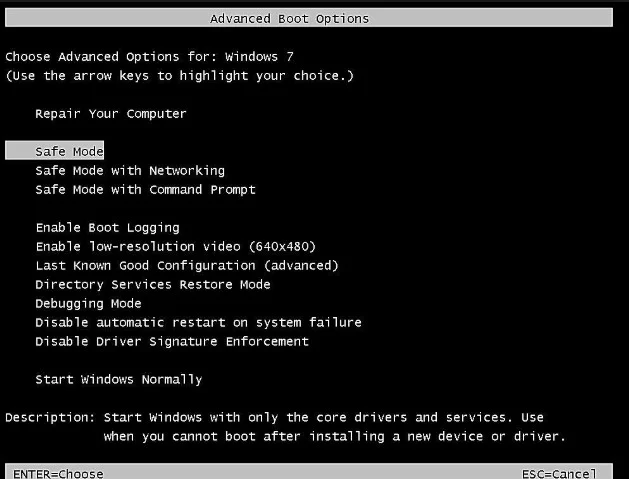This screenshot has height=479, width=629.
Task: Select Debugging Mode option
Action: coord(88,304)
